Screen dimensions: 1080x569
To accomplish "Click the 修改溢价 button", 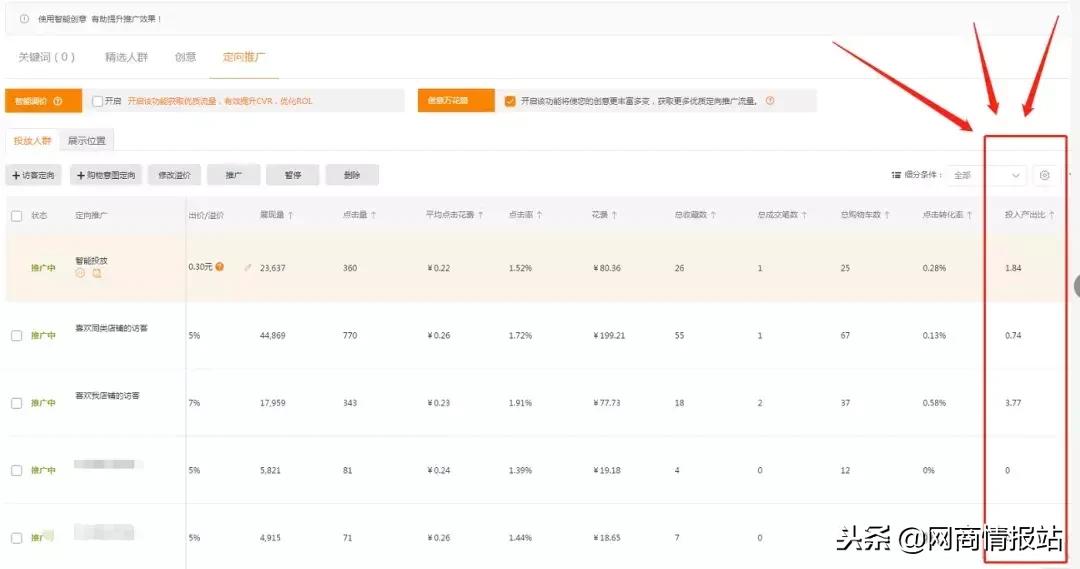I will point(174,176).
